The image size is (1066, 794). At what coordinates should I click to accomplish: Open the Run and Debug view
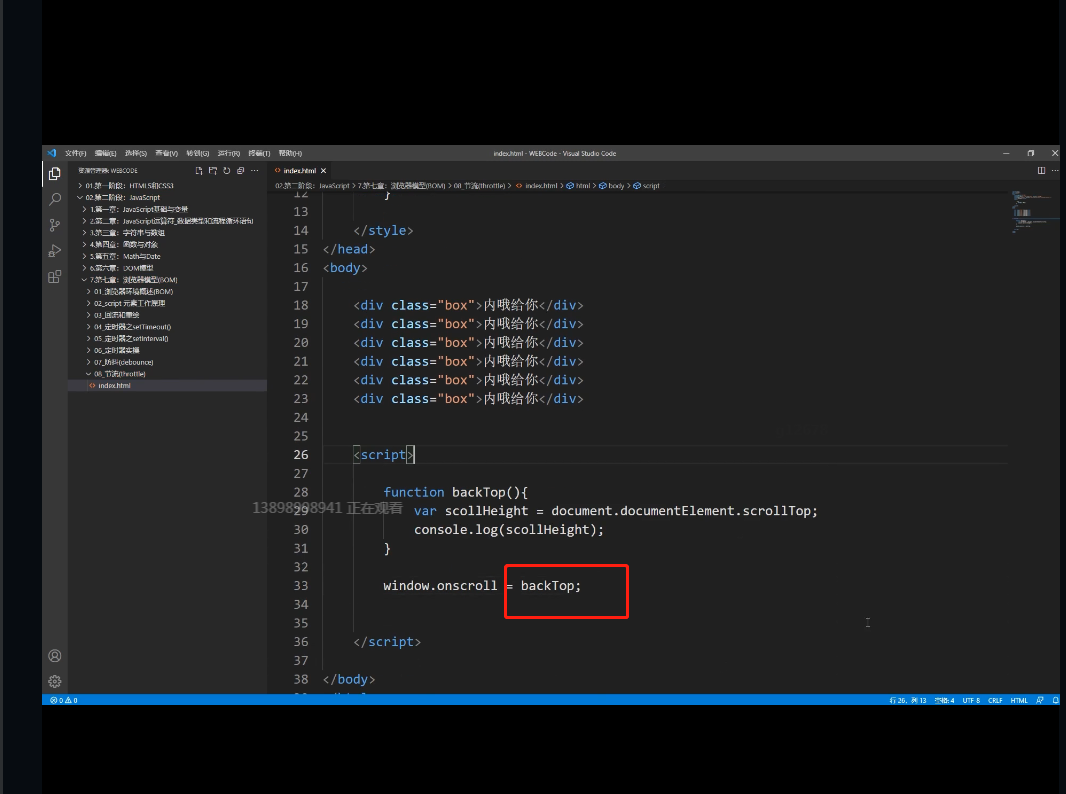click(55, 251)
